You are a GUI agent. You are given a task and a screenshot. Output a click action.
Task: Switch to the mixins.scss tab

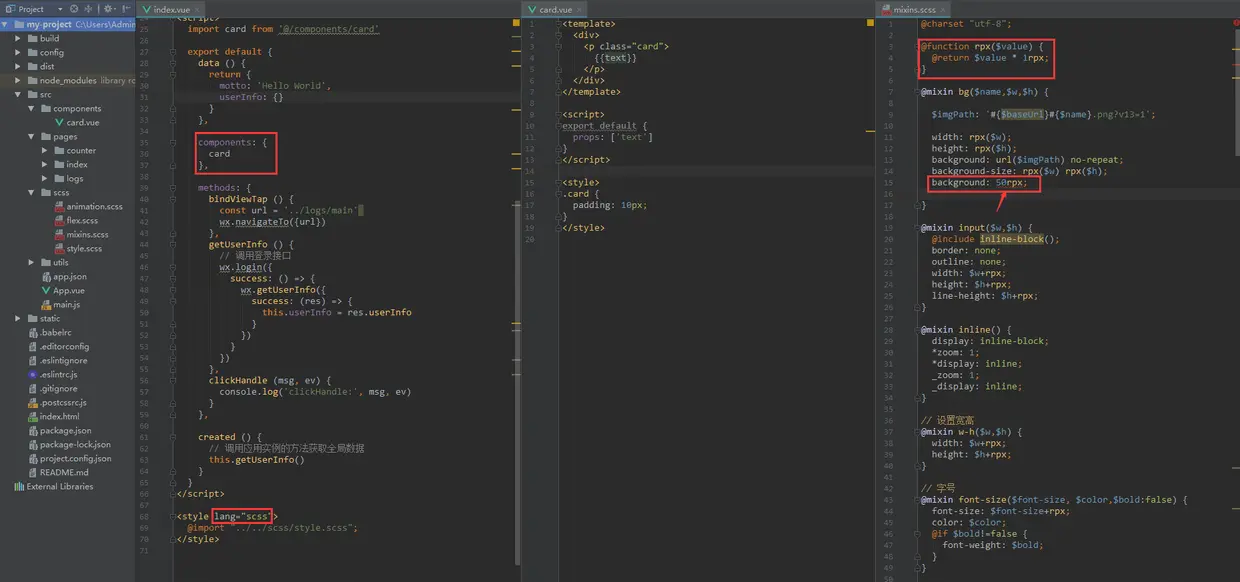914,10
